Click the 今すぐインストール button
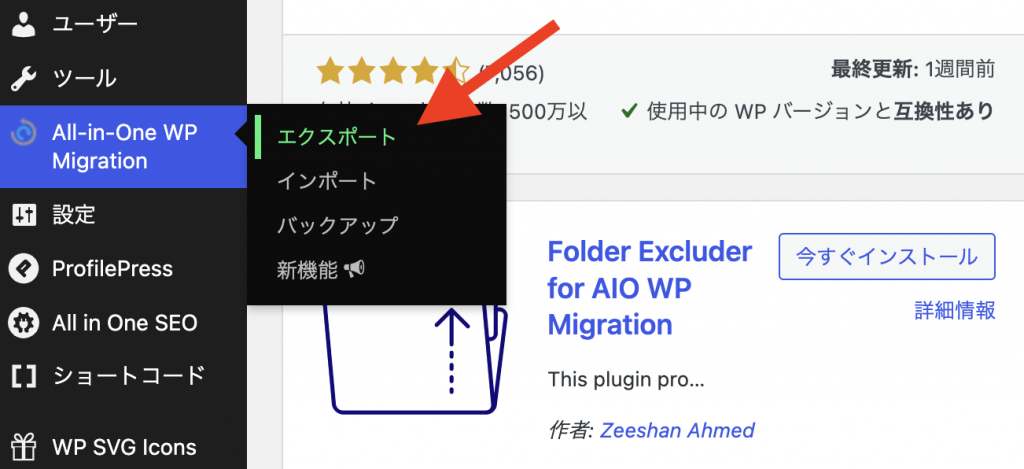This screenshot has width=1024, height=469. click(x=887, y=257)
